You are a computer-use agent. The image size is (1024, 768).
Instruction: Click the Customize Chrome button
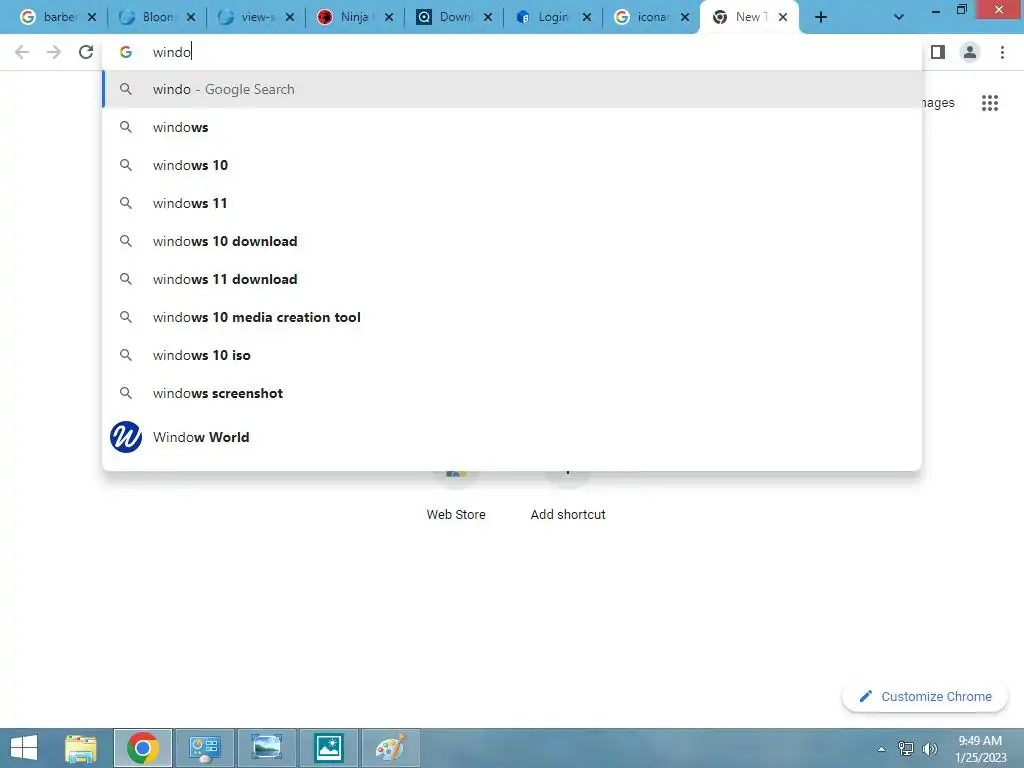click(x=925, y=697)
